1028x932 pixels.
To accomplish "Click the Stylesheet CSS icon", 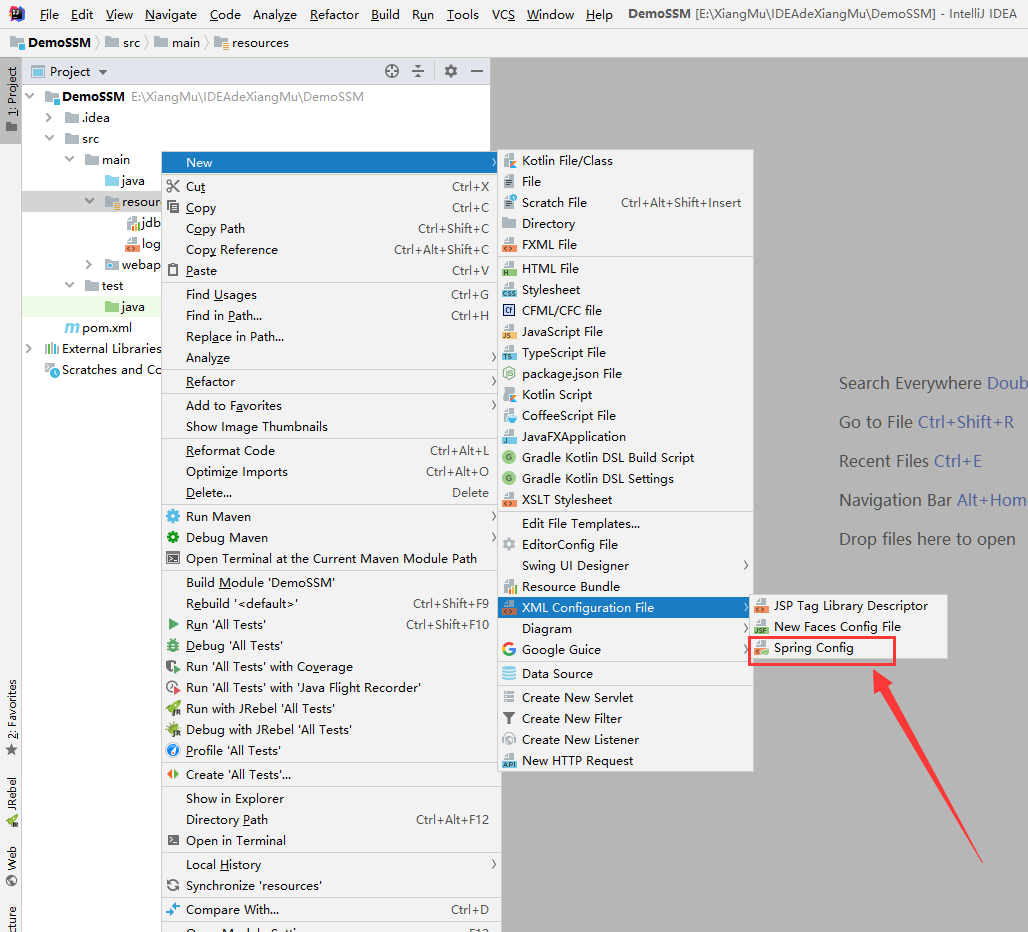I will coord(509,290).
